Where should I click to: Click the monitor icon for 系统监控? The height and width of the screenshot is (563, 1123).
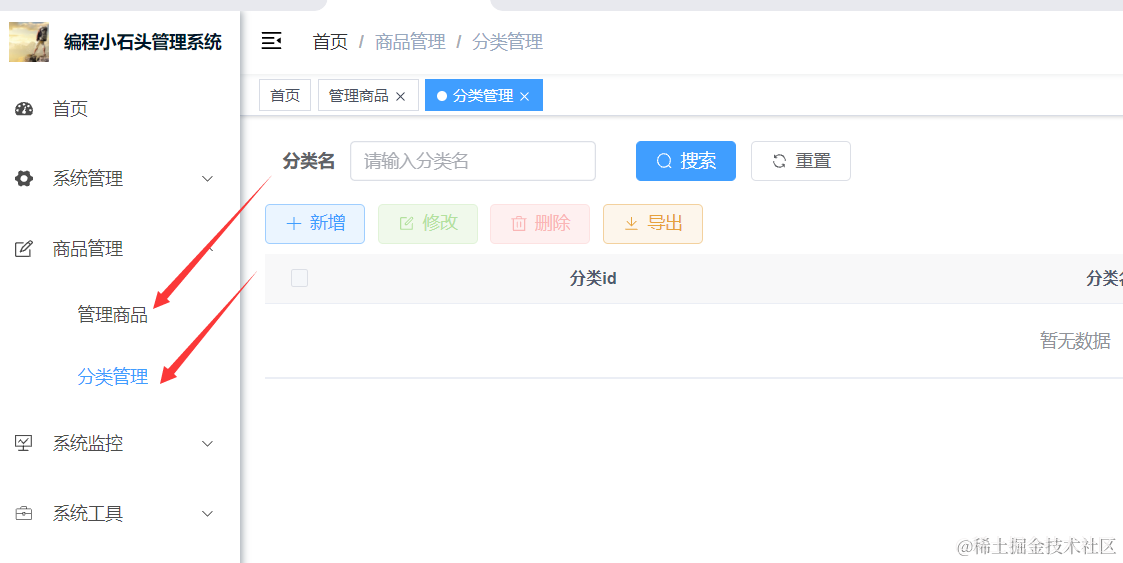[x=24, y=443]
